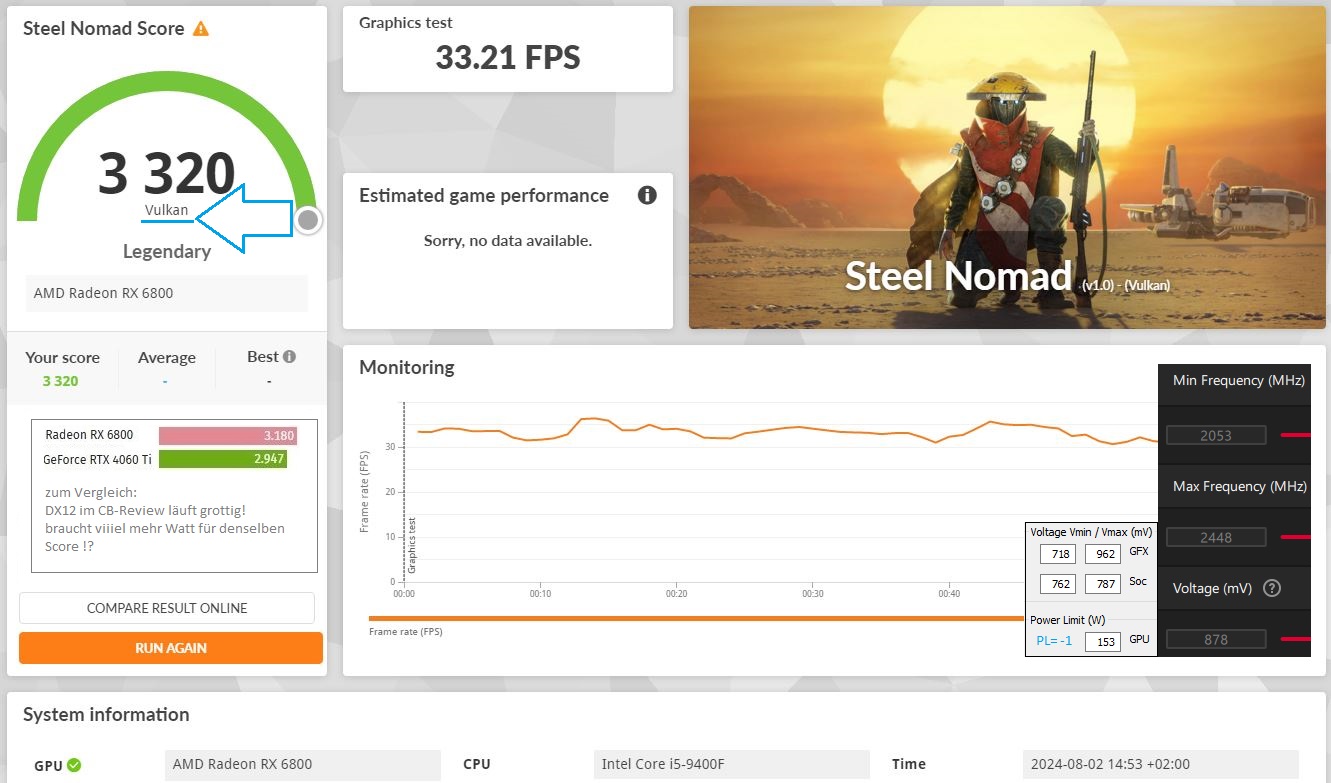Click the Steel Nomad hero image
The width and height of the screenshot is (1331, 783).
coord(1007,167)
